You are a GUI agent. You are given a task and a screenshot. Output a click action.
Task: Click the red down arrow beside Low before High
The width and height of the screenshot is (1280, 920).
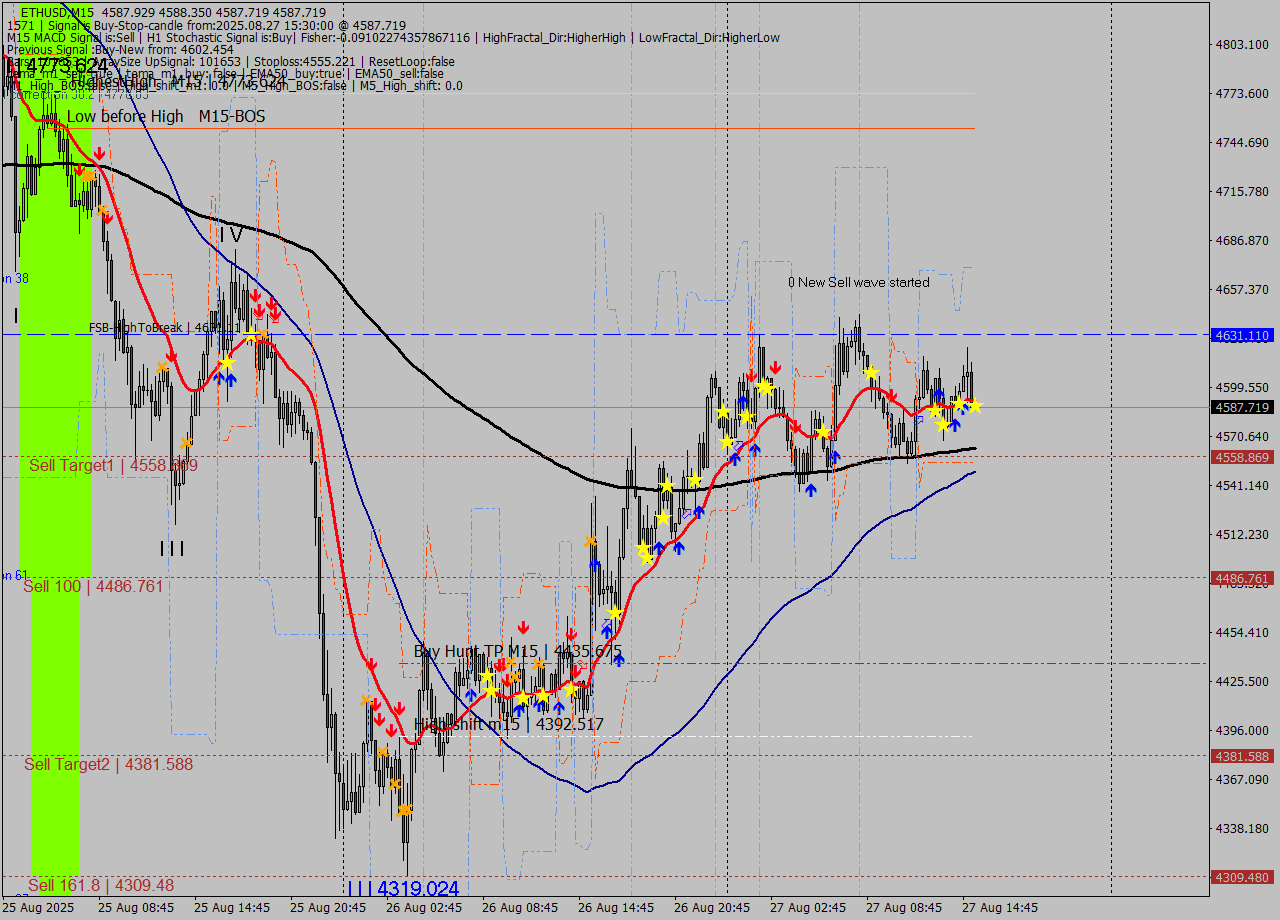[x=99, y=154]
